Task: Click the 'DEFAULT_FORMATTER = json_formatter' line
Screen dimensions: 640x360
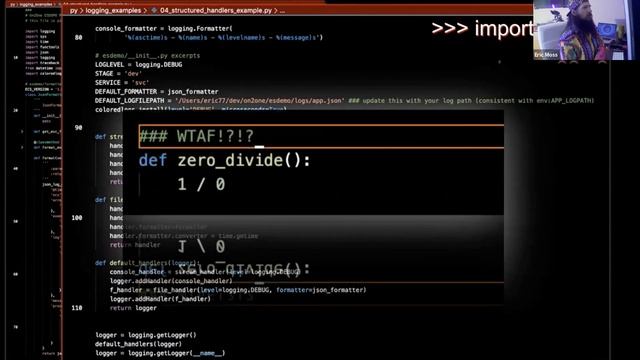Action: [x=156, y=91]
